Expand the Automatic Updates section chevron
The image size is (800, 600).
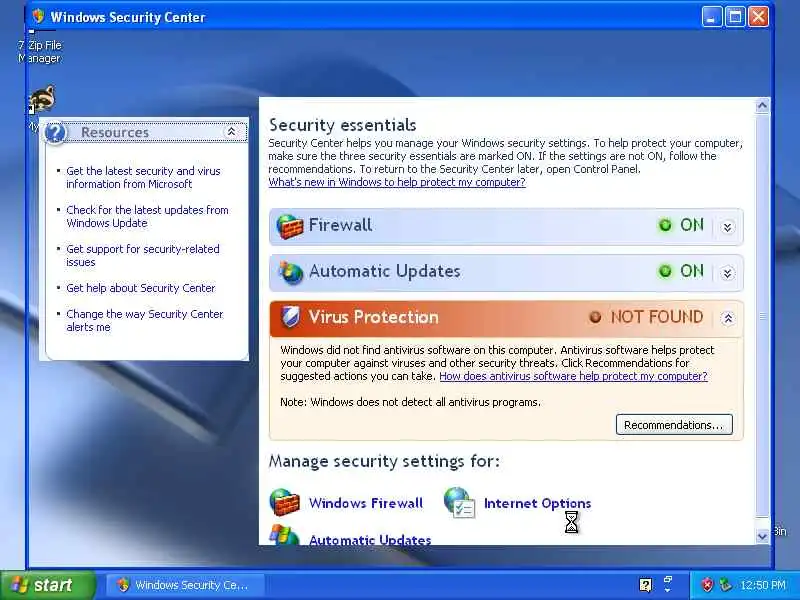pyautogui.click(x=728, y=273)
